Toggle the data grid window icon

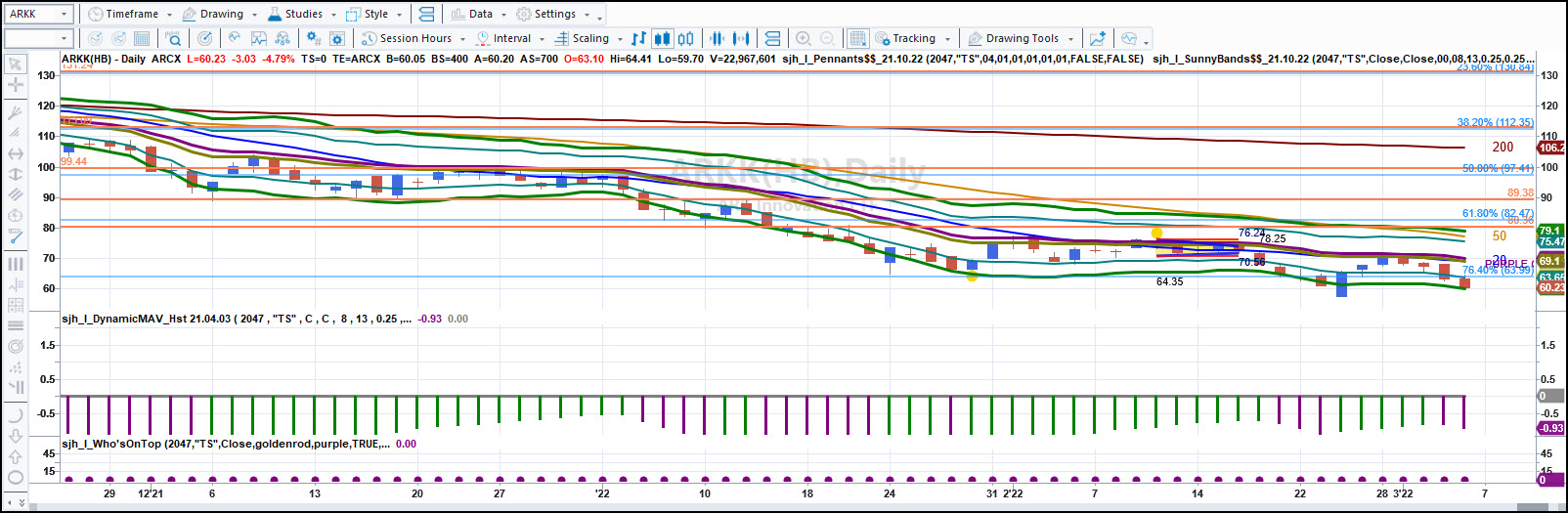(857, 38)
